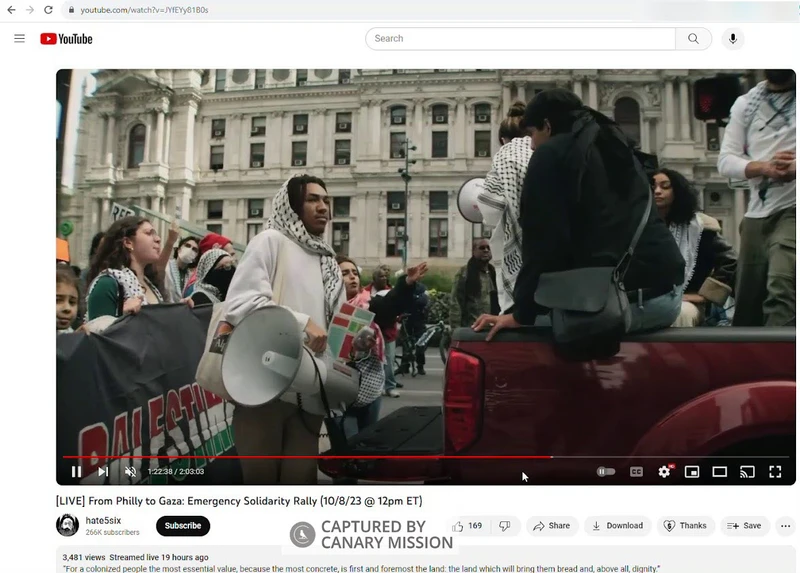The width and height of the screenshot is (800, 573).
Task: Like the video
Action: [466, 526]
